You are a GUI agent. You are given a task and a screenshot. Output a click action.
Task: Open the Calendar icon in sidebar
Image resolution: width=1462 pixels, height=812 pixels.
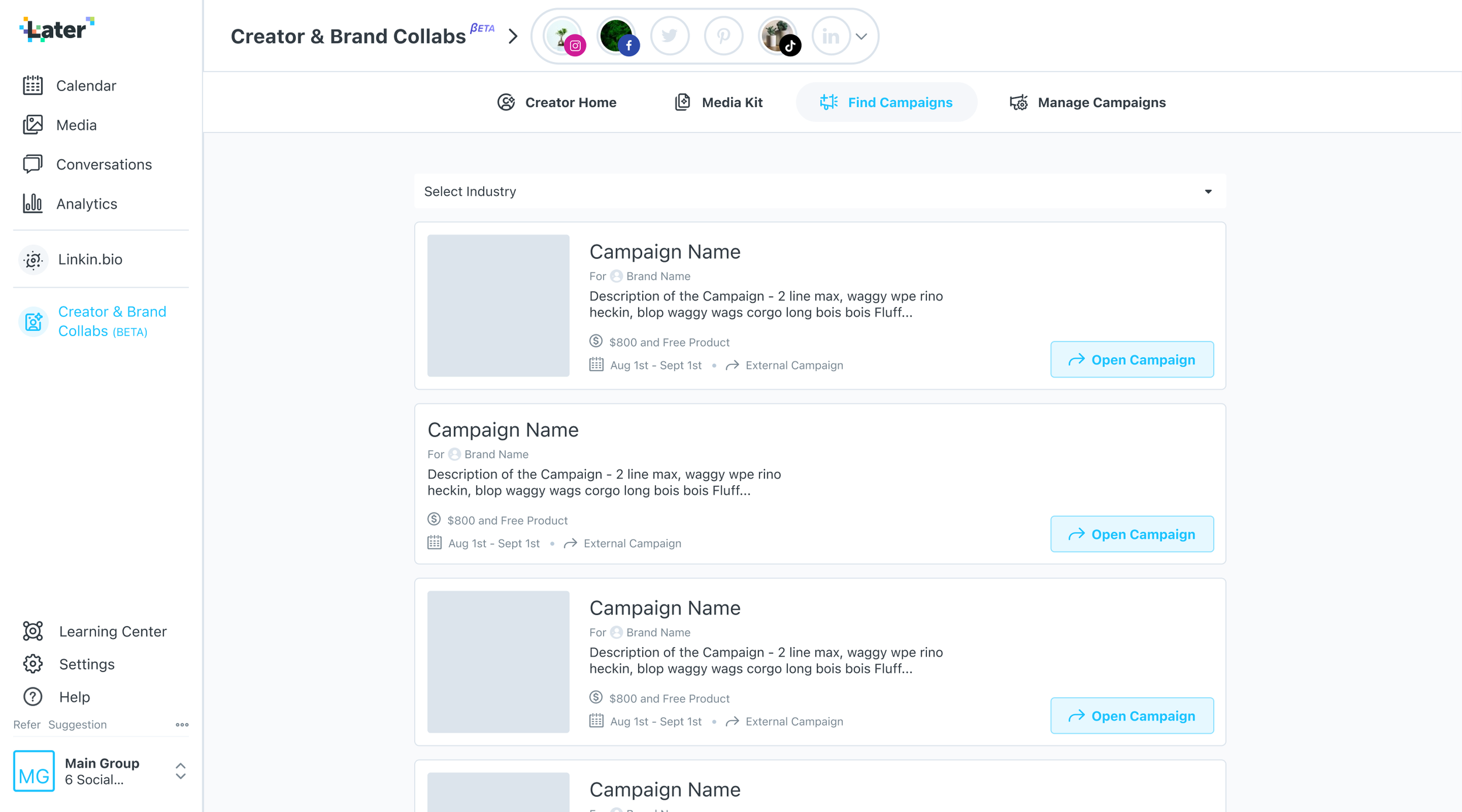click(x=33, y=85)
